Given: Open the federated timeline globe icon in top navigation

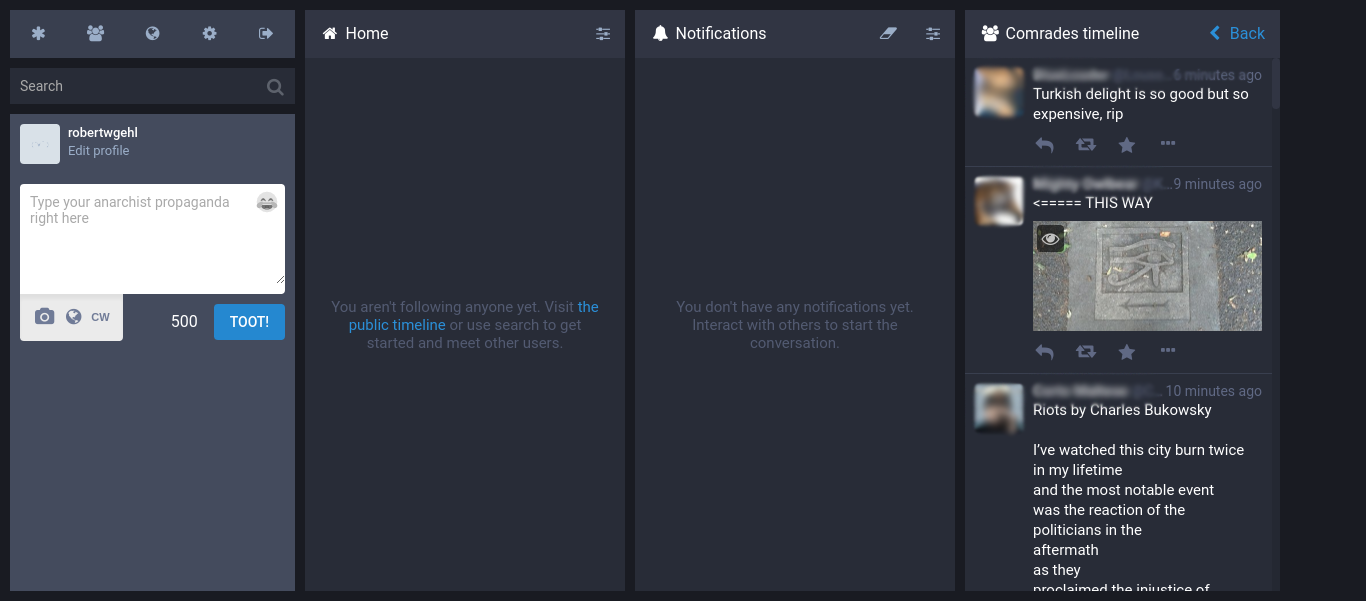Looking at the screenshot, I should (x=152, y=33).
